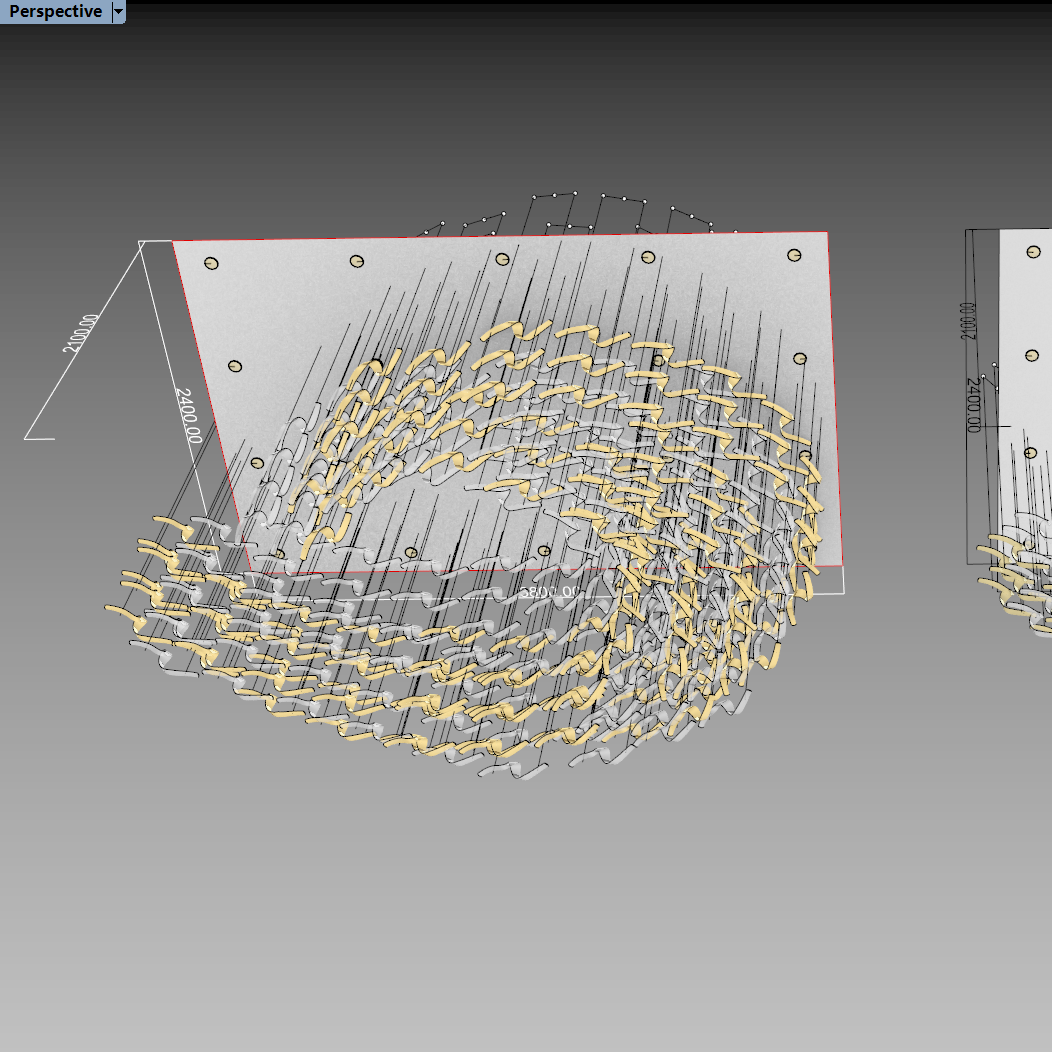
Task: Select fourth hole from left in top row
Action: coord(648,257)
